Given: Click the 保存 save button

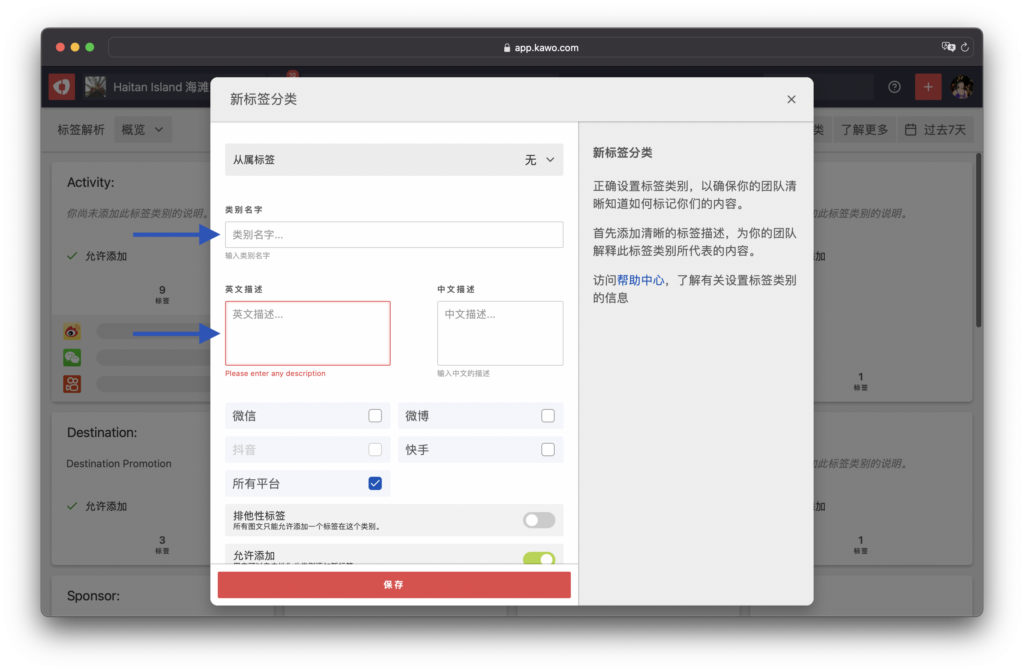Looking at the screenshot, I should coord(394,585).
